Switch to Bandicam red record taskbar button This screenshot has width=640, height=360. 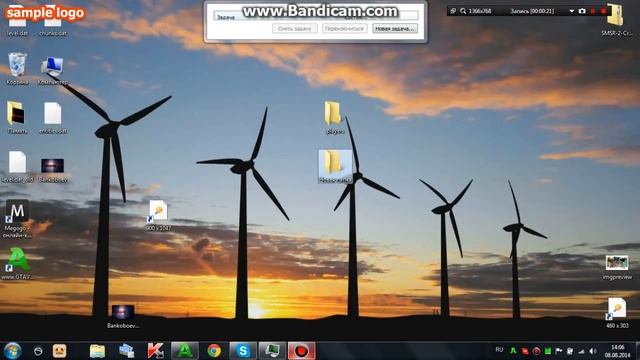[x=302, y=351]
